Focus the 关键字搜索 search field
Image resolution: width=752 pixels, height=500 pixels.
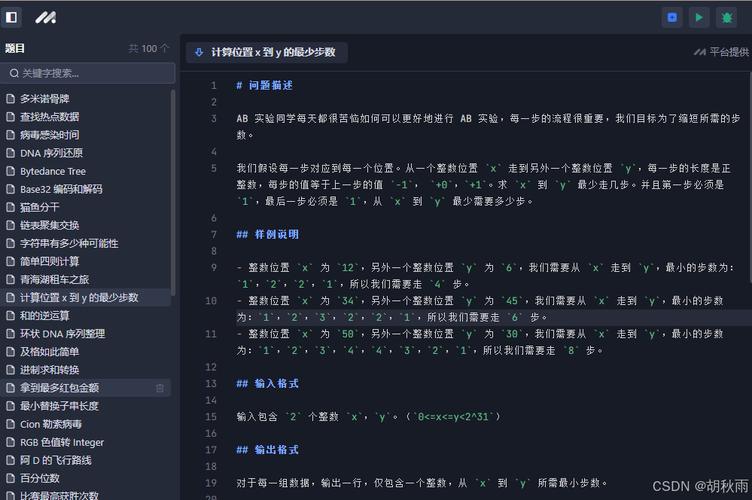[x=89, y=73]
